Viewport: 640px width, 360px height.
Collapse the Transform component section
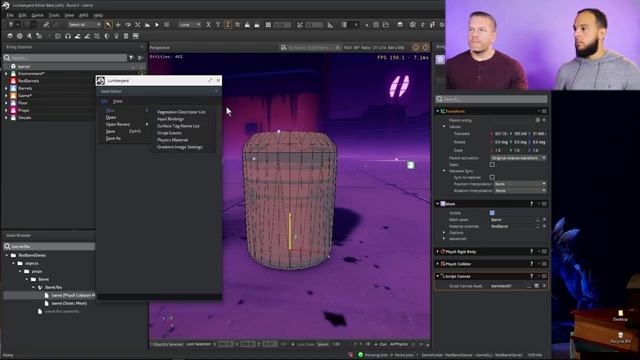click(438, 111)
